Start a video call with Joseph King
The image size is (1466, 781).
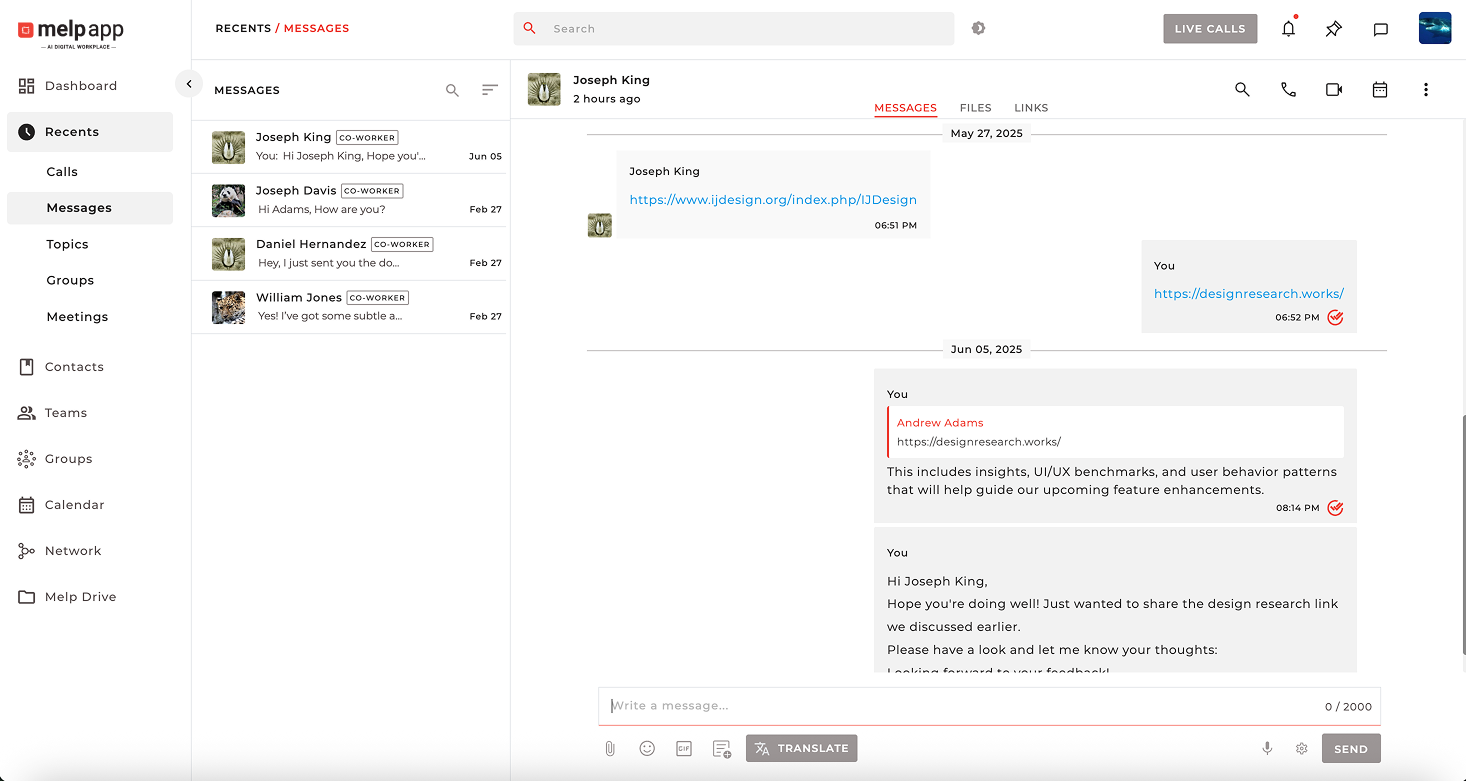[1333, 90]
